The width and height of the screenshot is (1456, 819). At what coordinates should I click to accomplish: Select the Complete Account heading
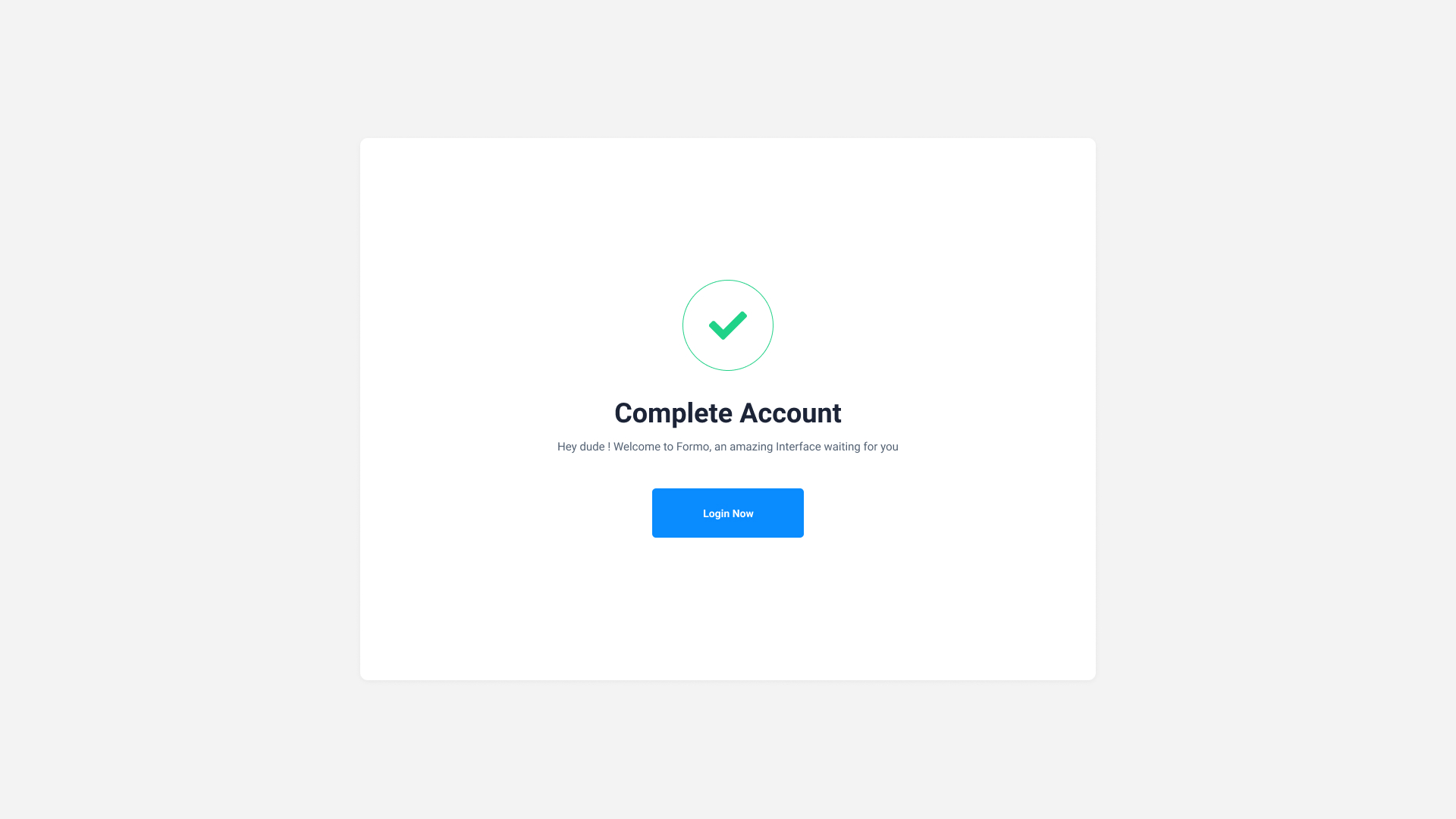point(728,413)
